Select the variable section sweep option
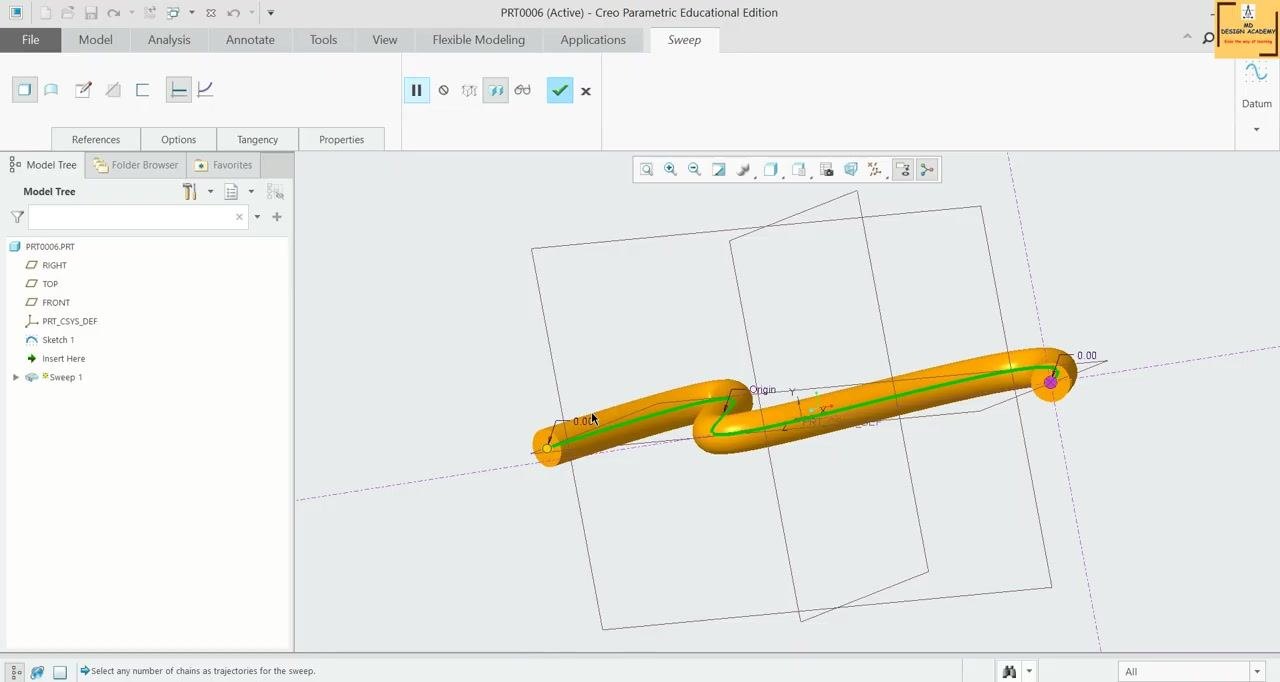 click(x=205, y=90)
